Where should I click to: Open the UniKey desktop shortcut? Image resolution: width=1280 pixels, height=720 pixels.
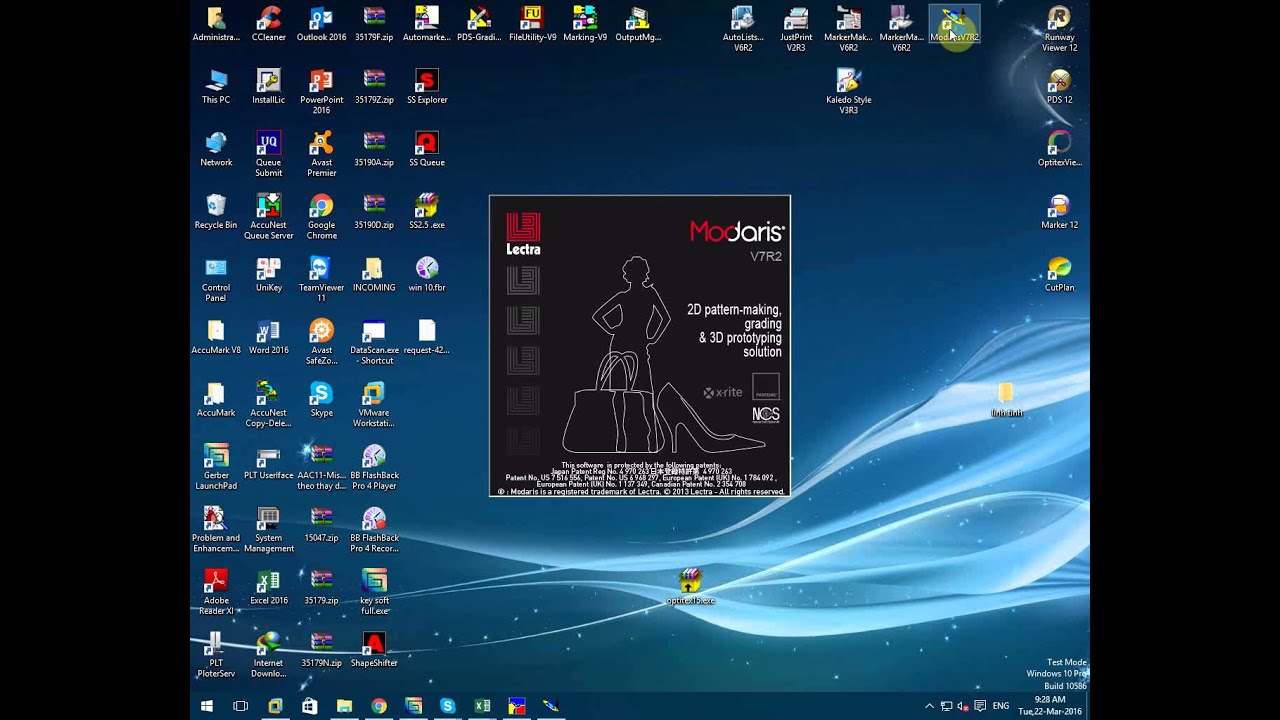(x=268, y=274)
